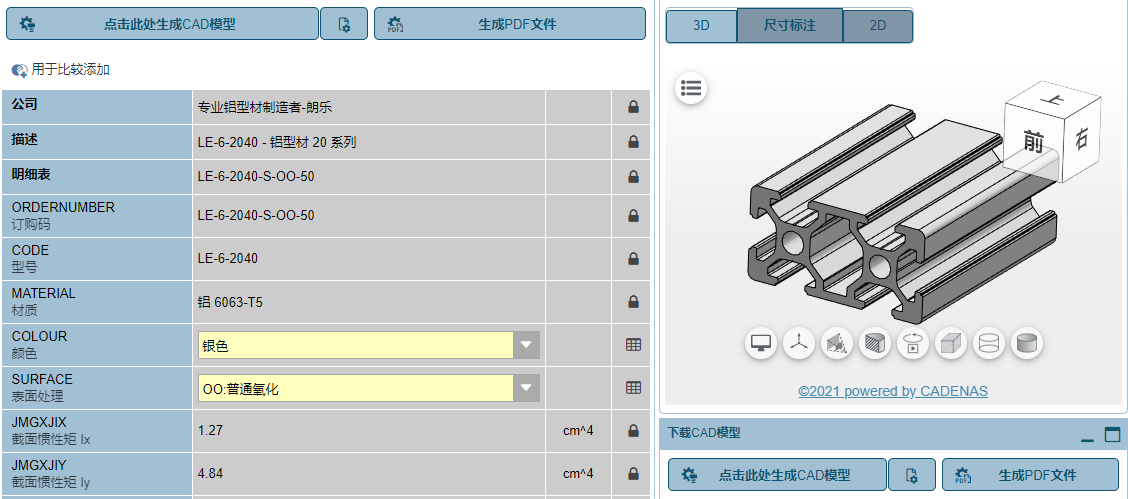Click ORDERNUMBER value LE-6-2040-S-OO-50

tap(256, 215)
